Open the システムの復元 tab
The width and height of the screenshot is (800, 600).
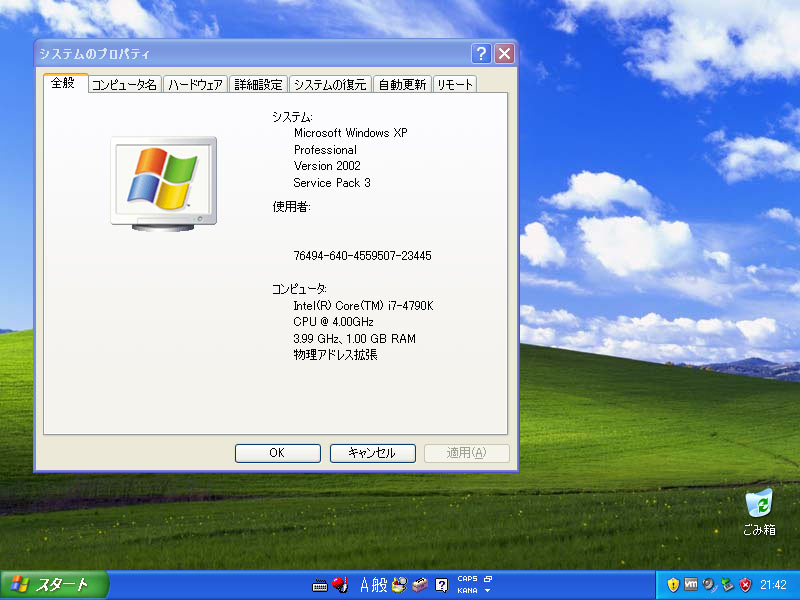(x=330, y=85)
